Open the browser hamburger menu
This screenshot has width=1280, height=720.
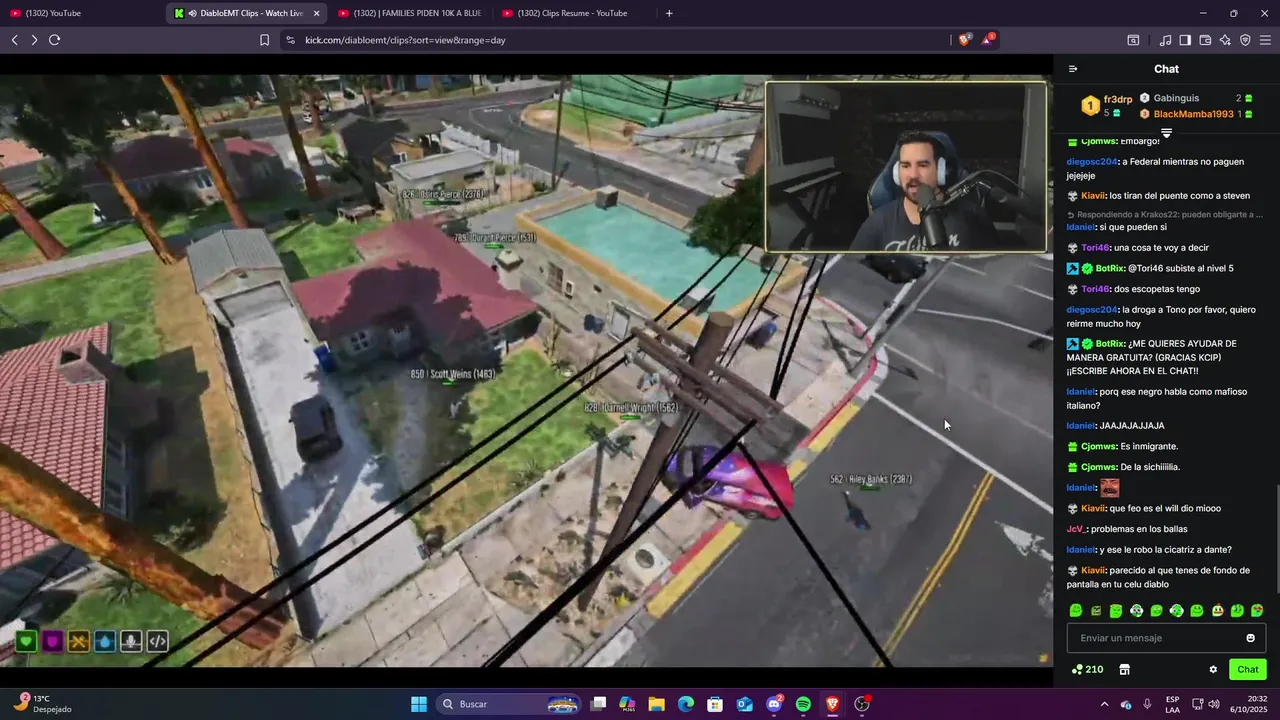pyautogui.click(x=1265, y=40)
